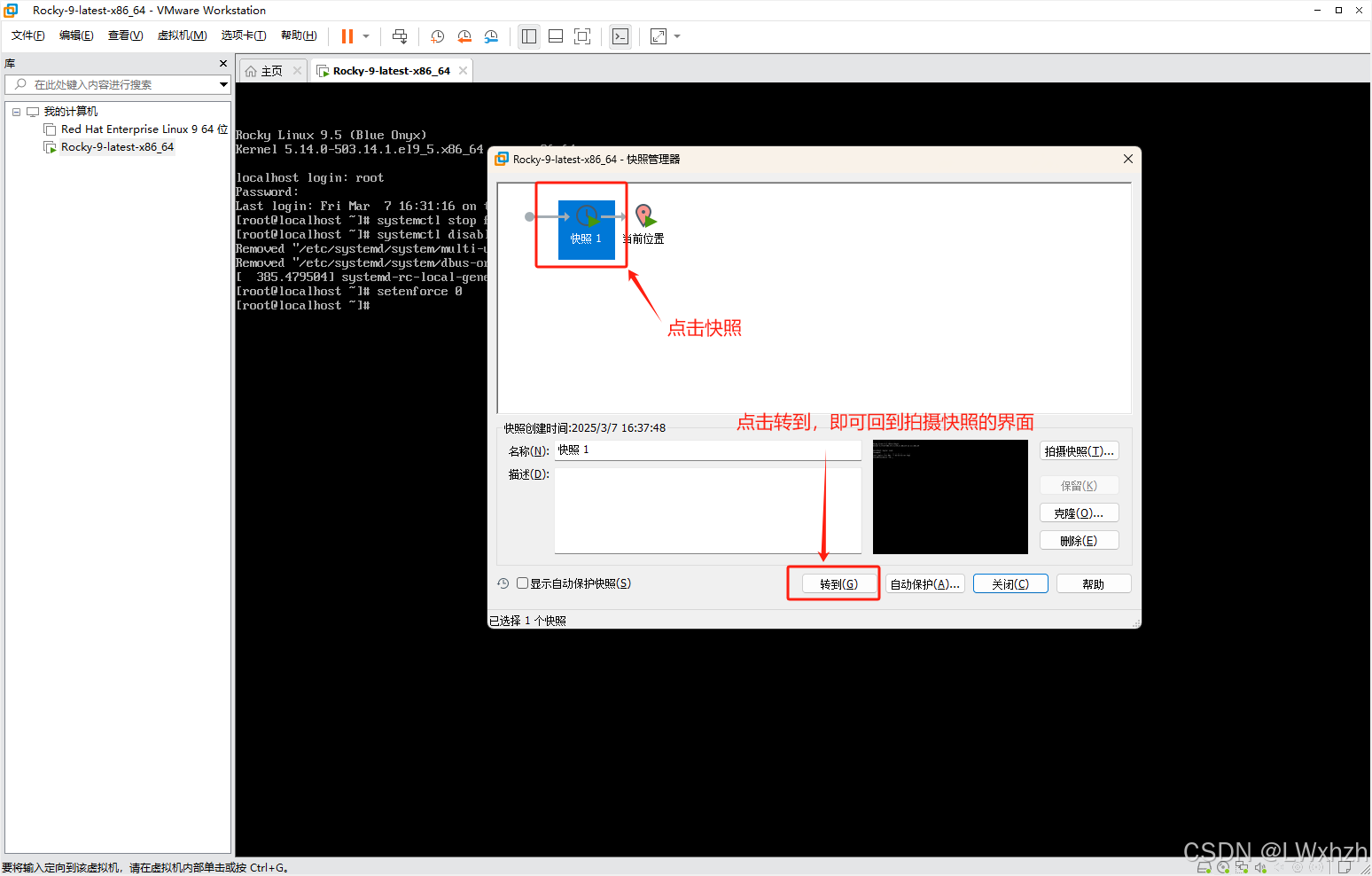Open the 文件(F) menu
Image resolution: width=1372 pixels, height=876 pixels.
point(28,35)
